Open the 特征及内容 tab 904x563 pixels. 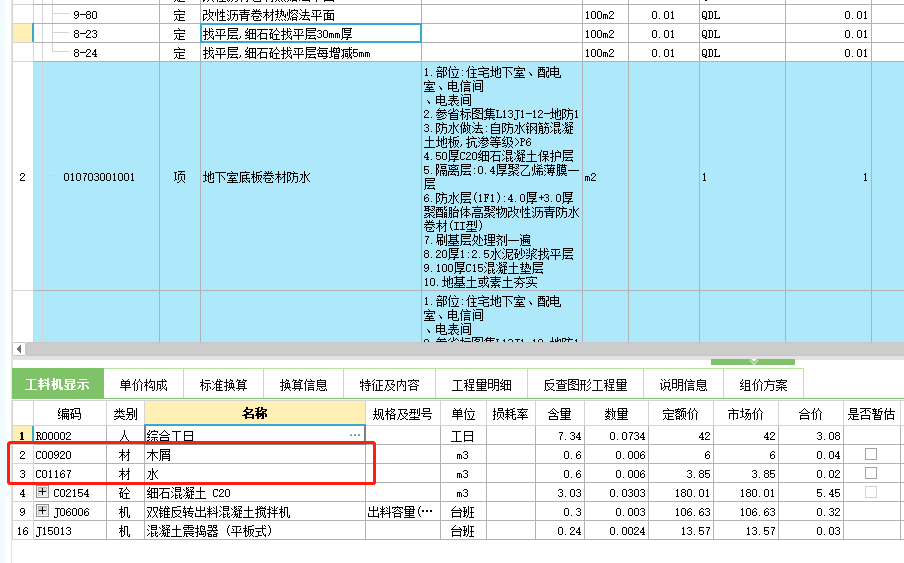[x=389, y=384]
